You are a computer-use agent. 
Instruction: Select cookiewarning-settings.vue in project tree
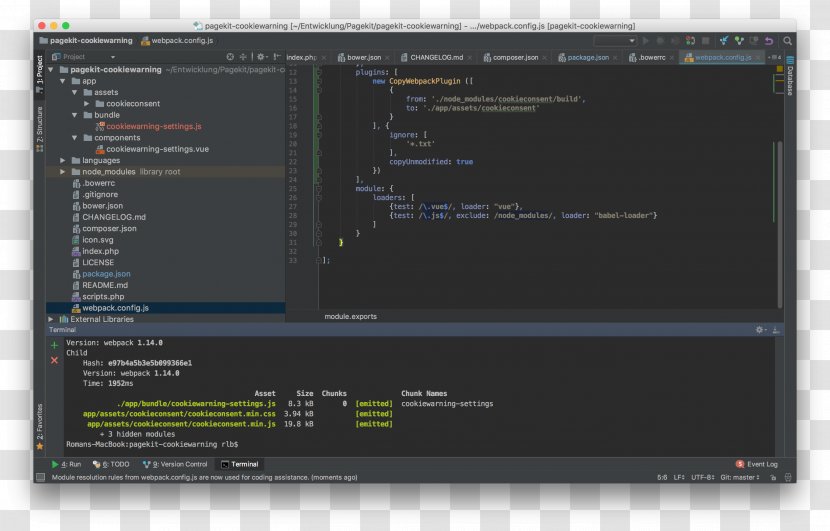coord(157,149)
